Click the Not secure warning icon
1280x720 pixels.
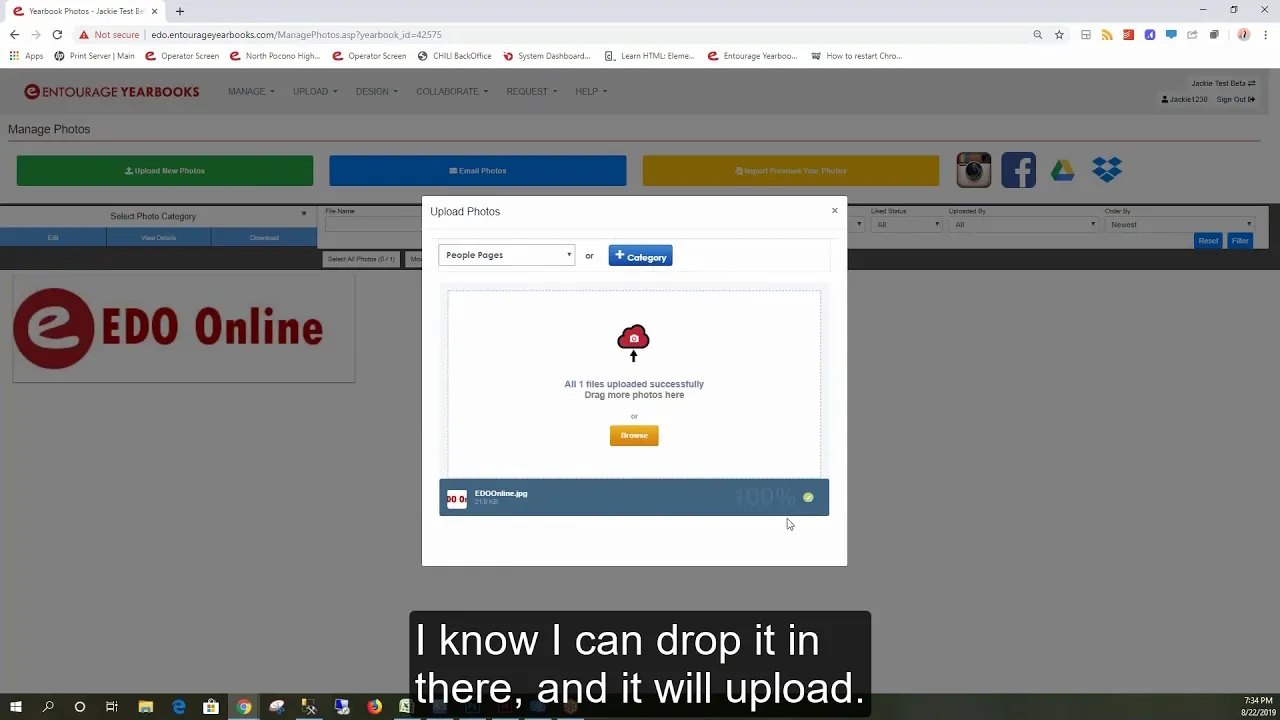click(84, 34)
